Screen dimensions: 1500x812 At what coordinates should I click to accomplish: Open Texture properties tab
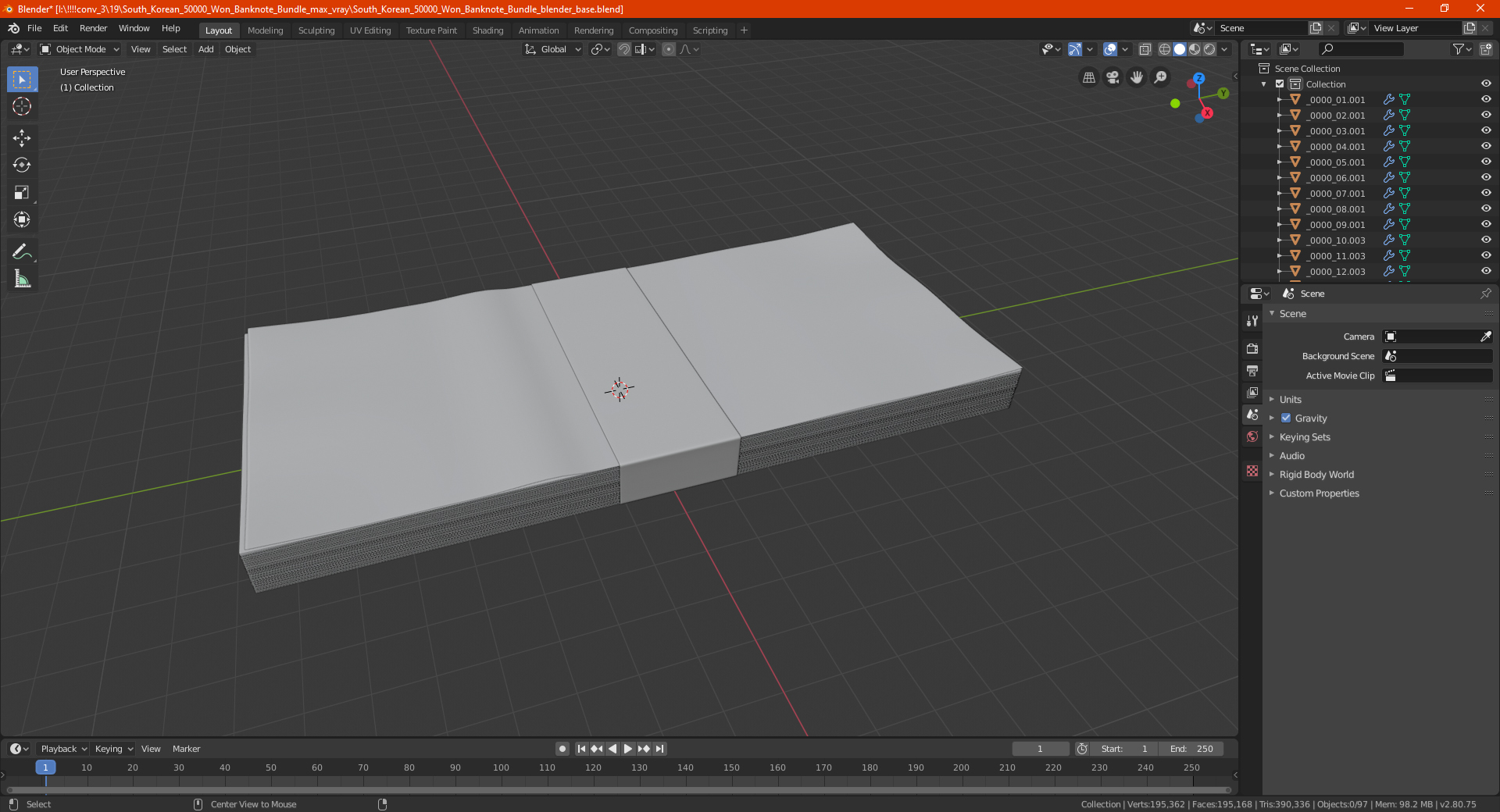1252,471
